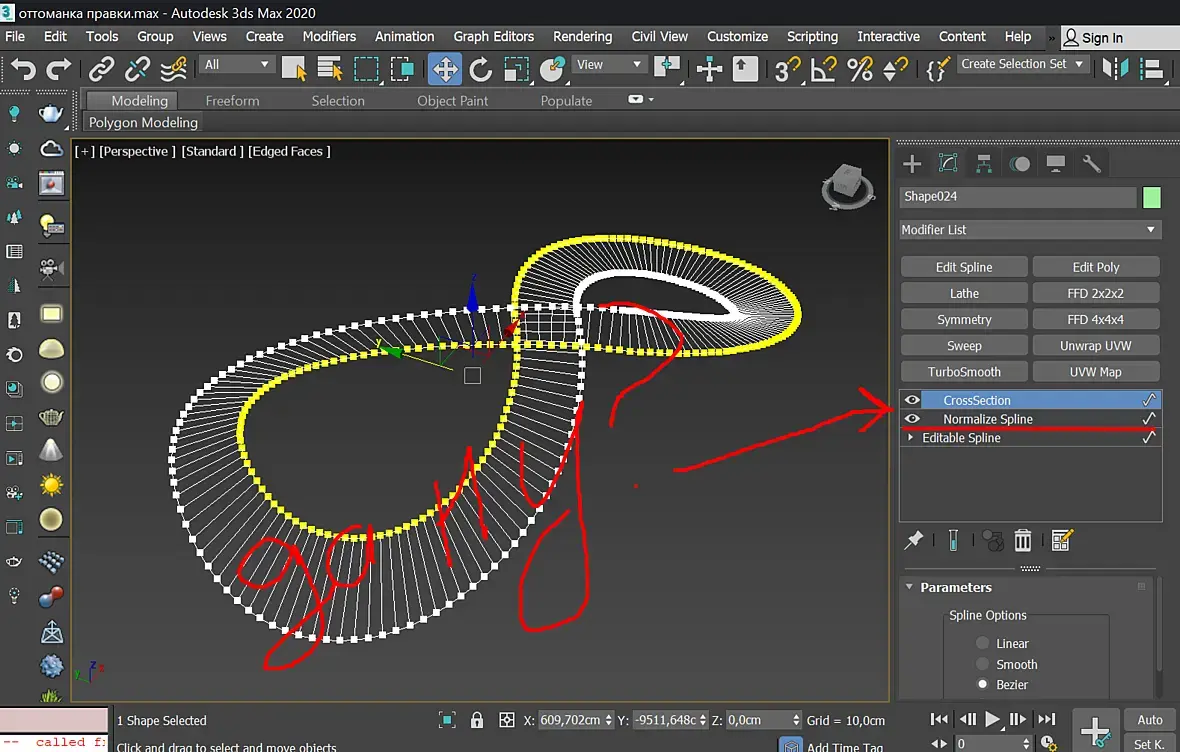Select the Move transform tool
This screenshot has height=752, width=1180.
coord(445,69)
